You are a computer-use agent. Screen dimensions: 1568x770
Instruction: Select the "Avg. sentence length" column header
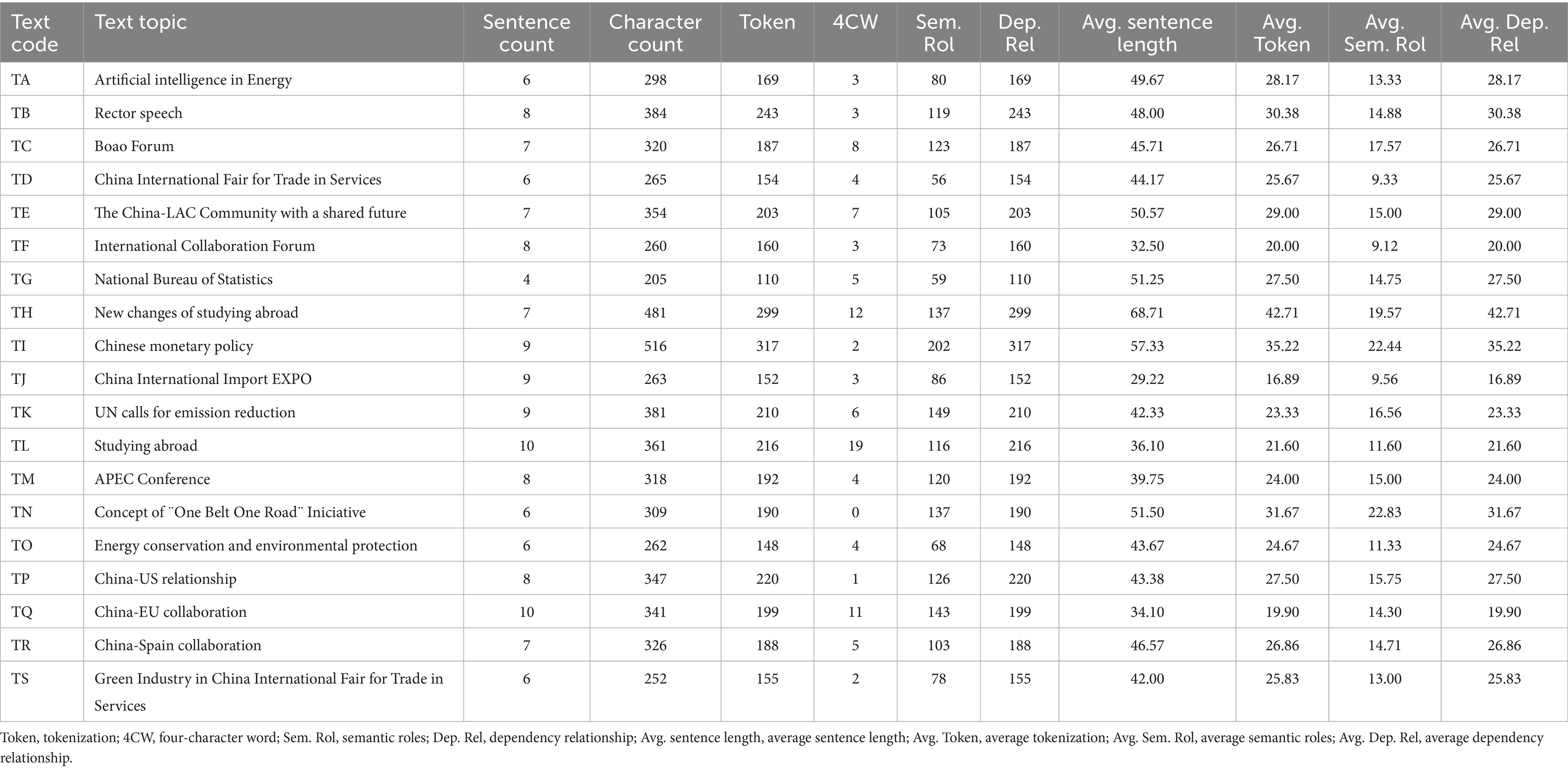(1147, 33)
